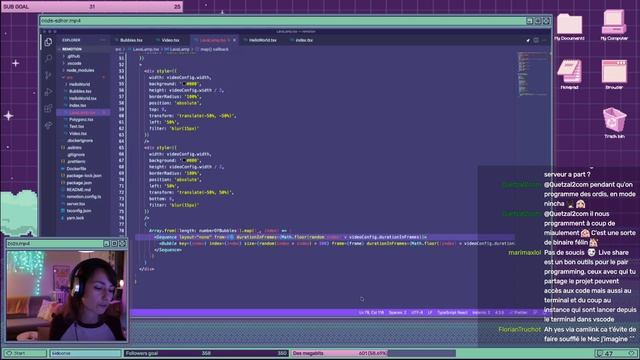This screenshot has height=360, width=640.
Task: Open HelloWorld.tsx in the file explorer
Action: pyautogui.click(x=83, y=98)
